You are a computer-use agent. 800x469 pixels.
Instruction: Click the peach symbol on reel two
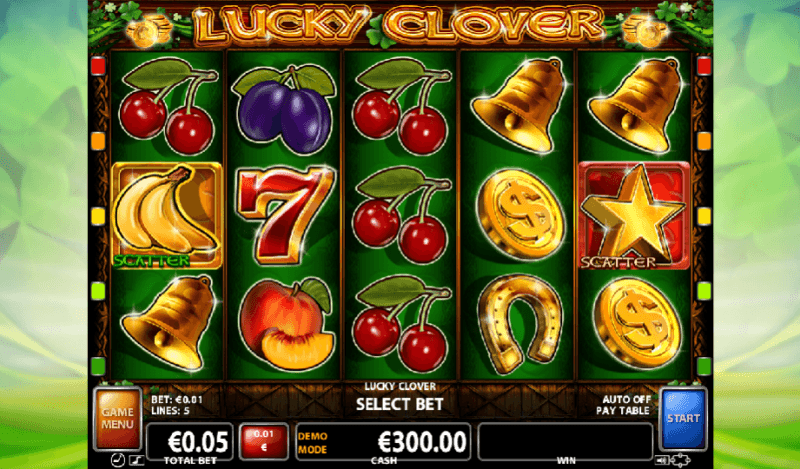click(x=286, y=325)
